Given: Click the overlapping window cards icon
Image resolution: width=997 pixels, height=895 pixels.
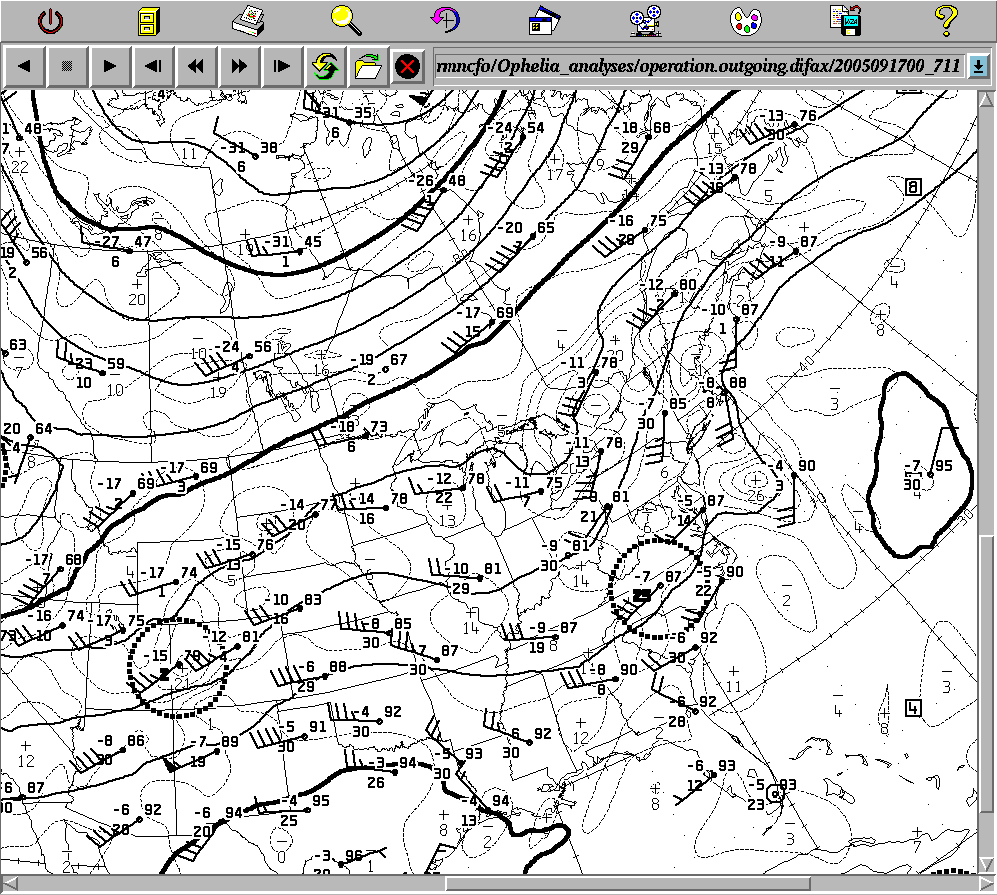Looking at the screenshot, I should [x=546, y=20].
